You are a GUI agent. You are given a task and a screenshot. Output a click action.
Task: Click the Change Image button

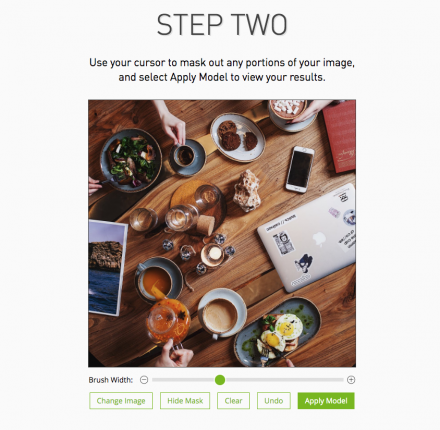tap(121, 401)
